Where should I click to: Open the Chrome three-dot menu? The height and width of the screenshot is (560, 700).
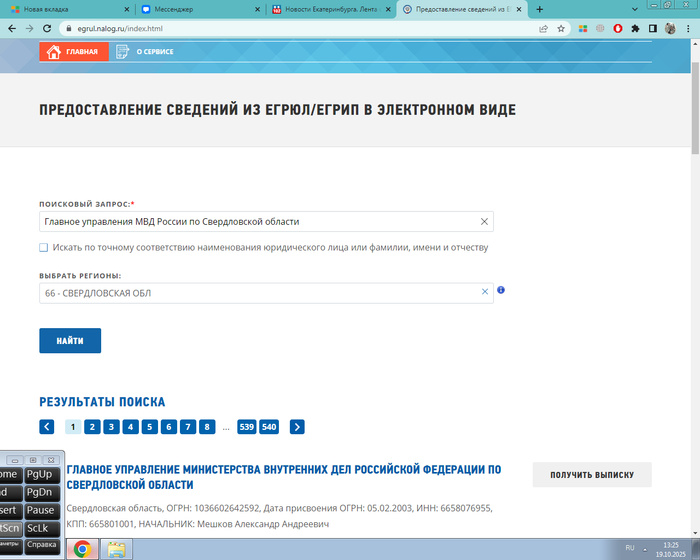(x=688, y=29)
